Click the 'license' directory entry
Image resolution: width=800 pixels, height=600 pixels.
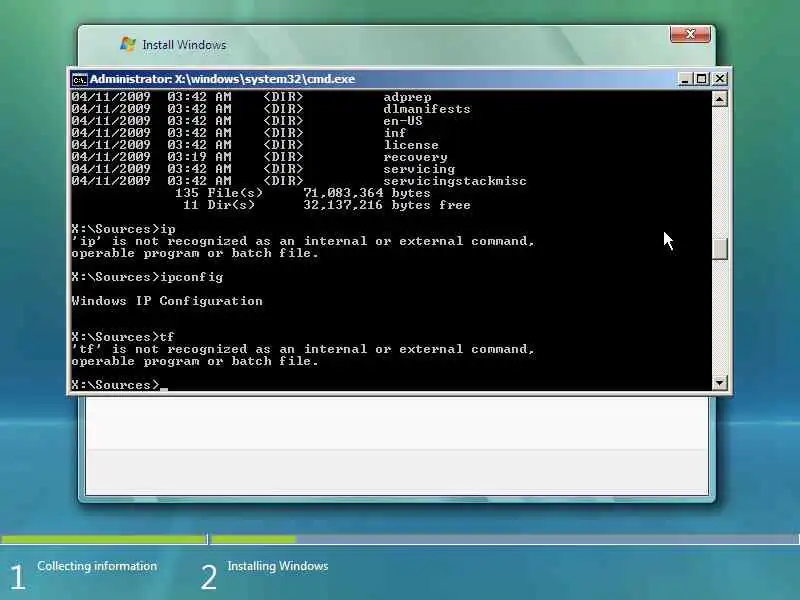[411, 145]
